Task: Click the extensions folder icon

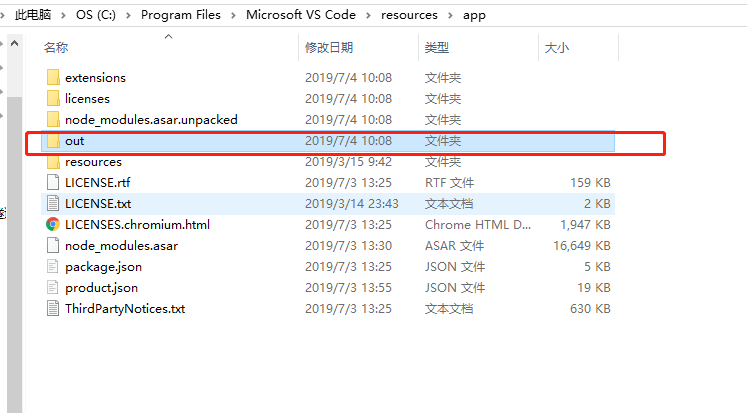Action: pos(53,77)
